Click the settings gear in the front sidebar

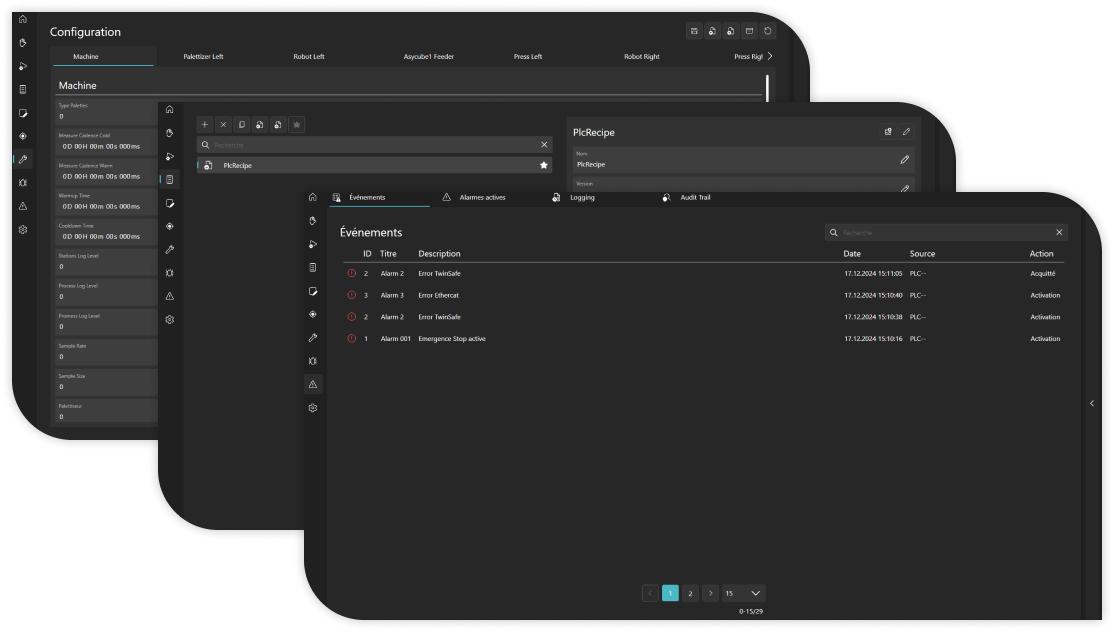(313, 408)
